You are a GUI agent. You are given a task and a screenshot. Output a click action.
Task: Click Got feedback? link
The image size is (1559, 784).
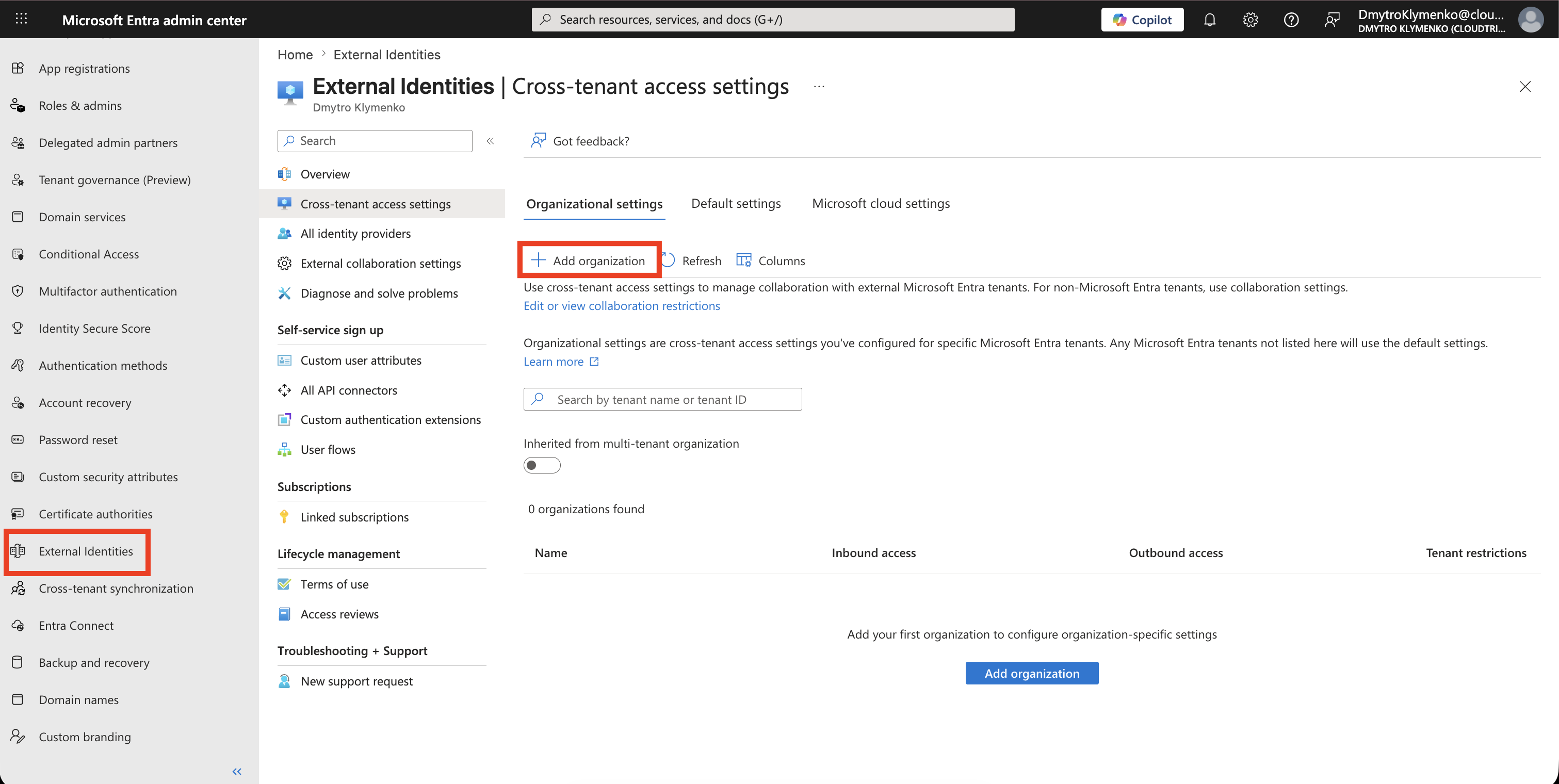click(x=580, y=141)
